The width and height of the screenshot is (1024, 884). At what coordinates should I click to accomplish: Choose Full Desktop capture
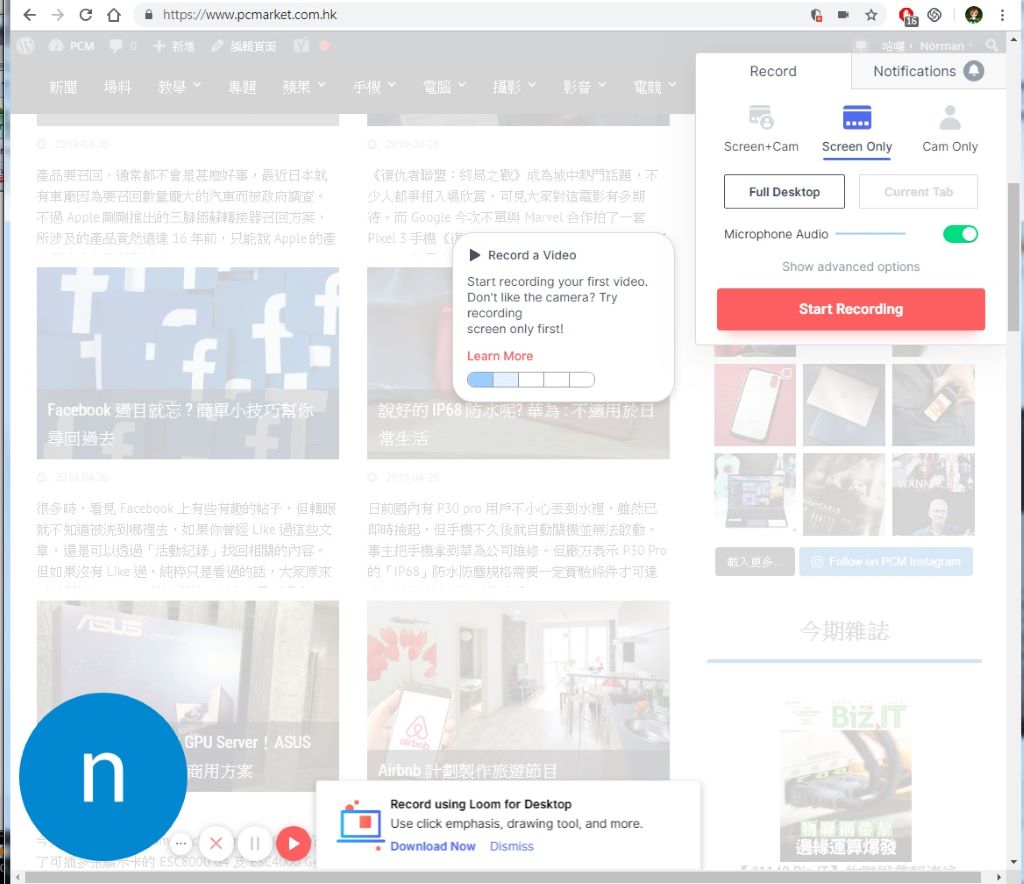pos(784,192)
